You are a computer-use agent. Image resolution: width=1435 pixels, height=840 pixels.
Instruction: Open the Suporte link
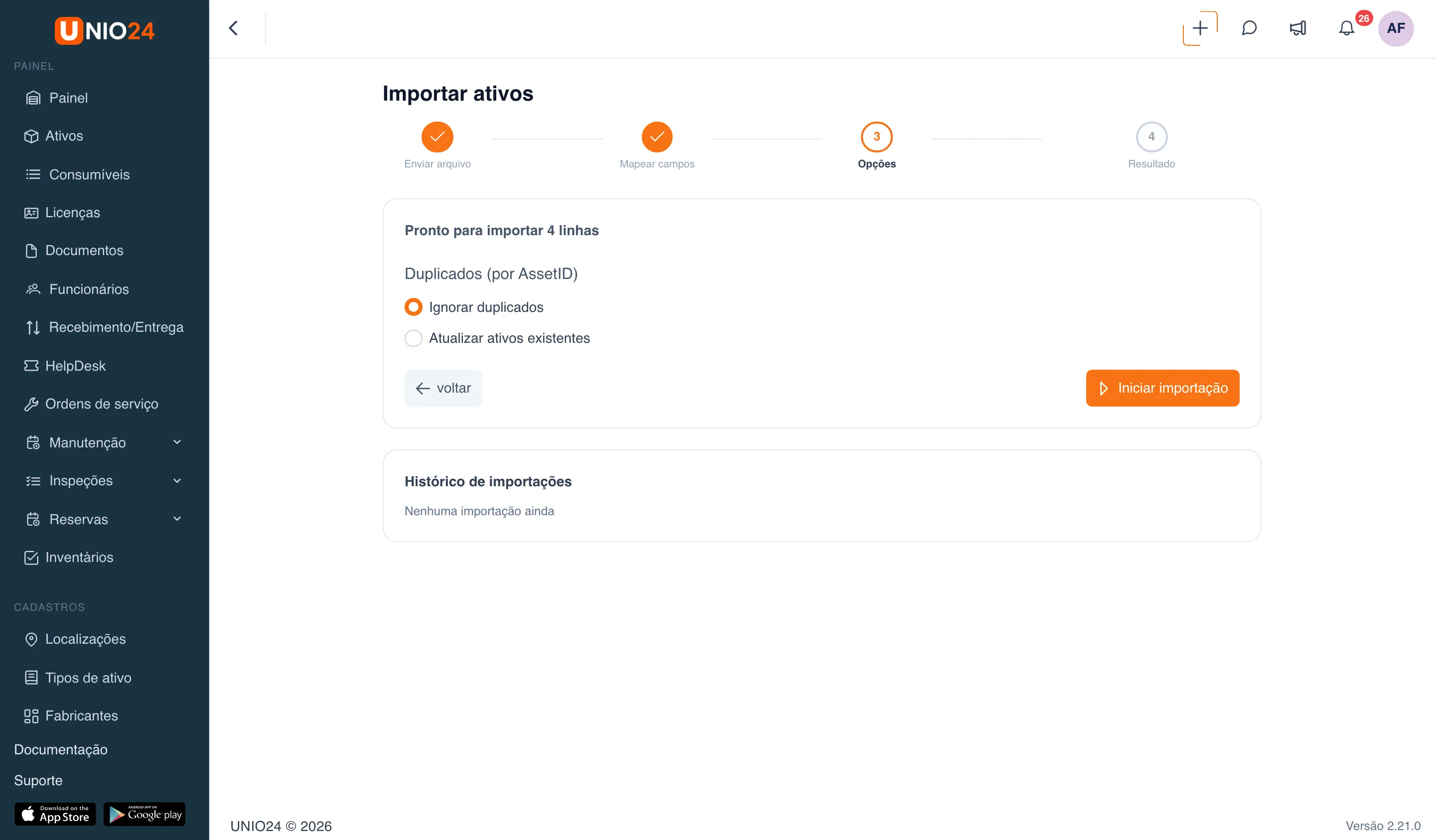pos(38,780)
